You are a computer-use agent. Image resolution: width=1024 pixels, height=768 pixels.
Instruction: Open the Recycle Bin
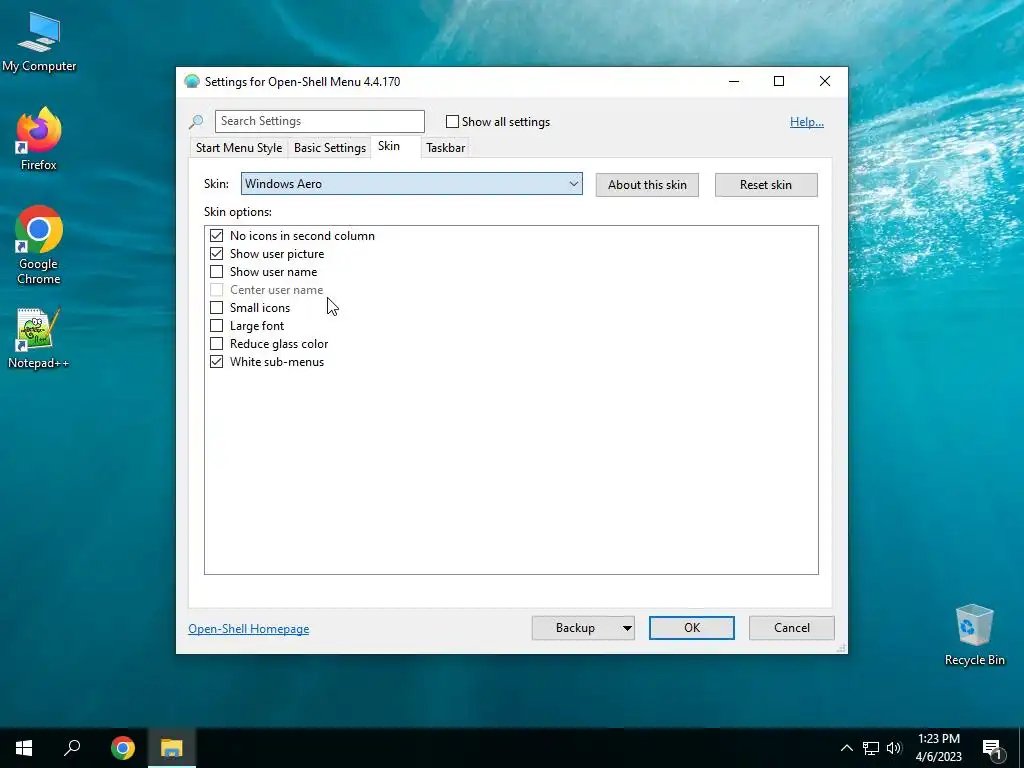coord(974,635)
